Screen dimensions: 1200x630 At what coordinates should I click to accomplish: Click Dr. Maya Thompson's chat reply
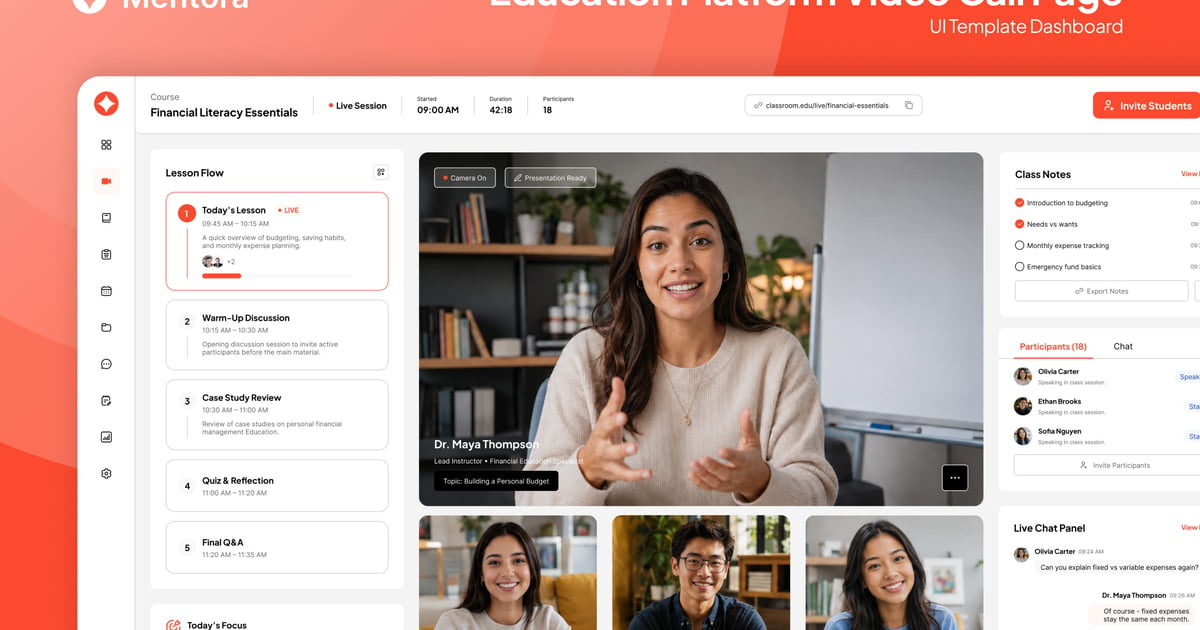point(1146,616)
